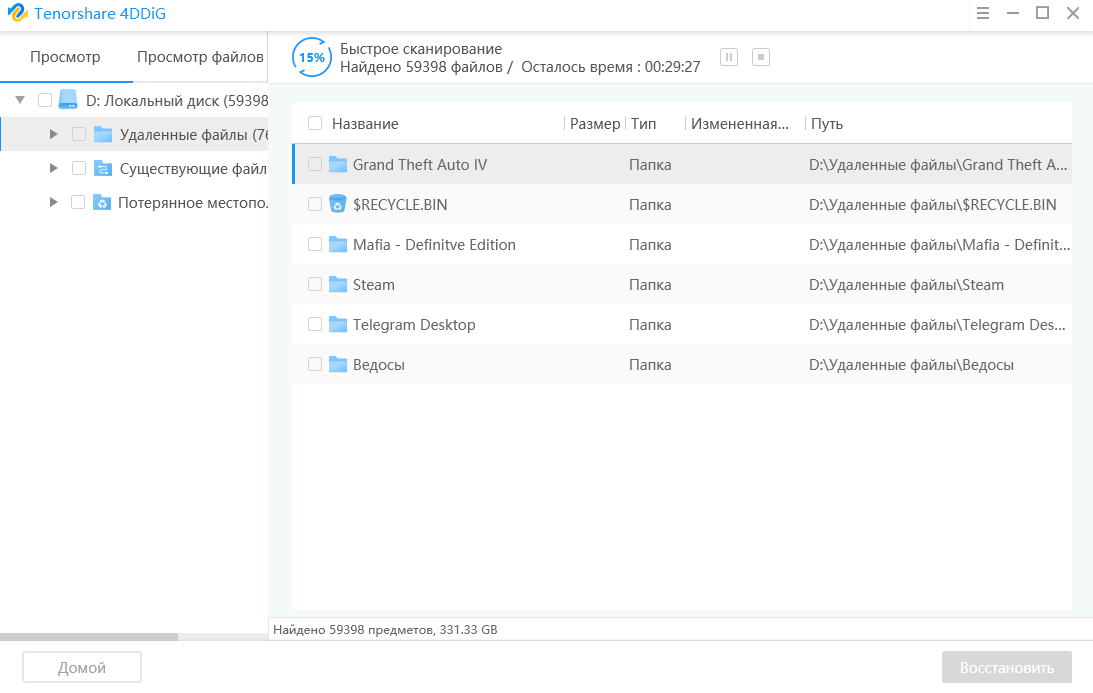
Task: Tick the Существующие файлы tree checkbox
Action: [79, 168]
